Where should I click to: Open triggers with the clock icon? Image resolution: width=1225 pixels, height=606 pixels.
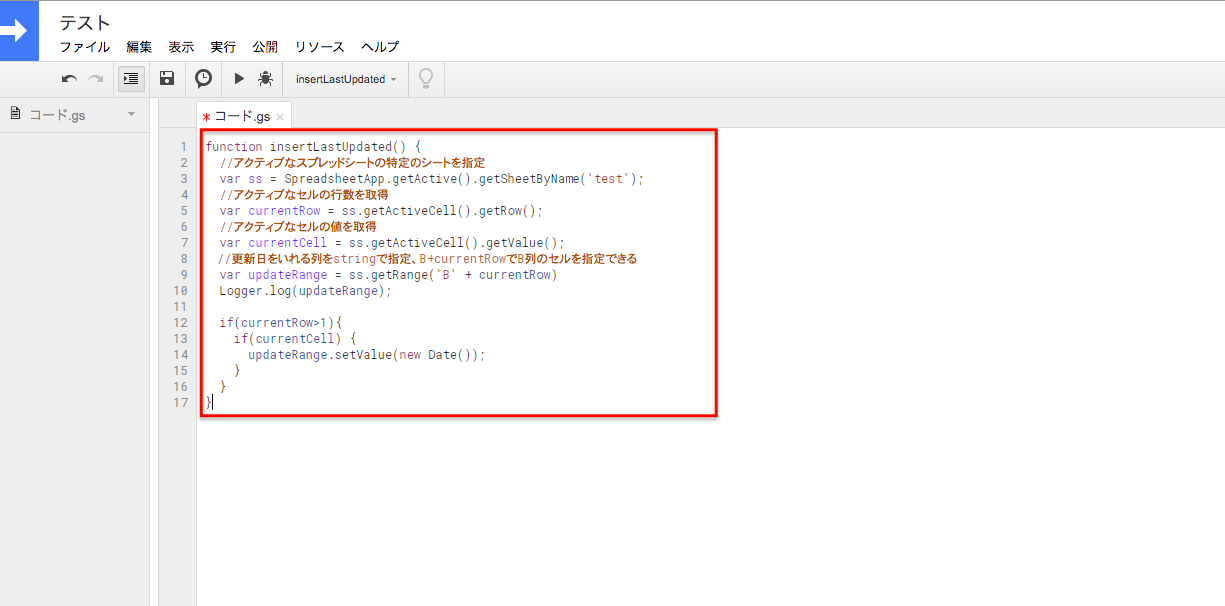click(203, 79)
